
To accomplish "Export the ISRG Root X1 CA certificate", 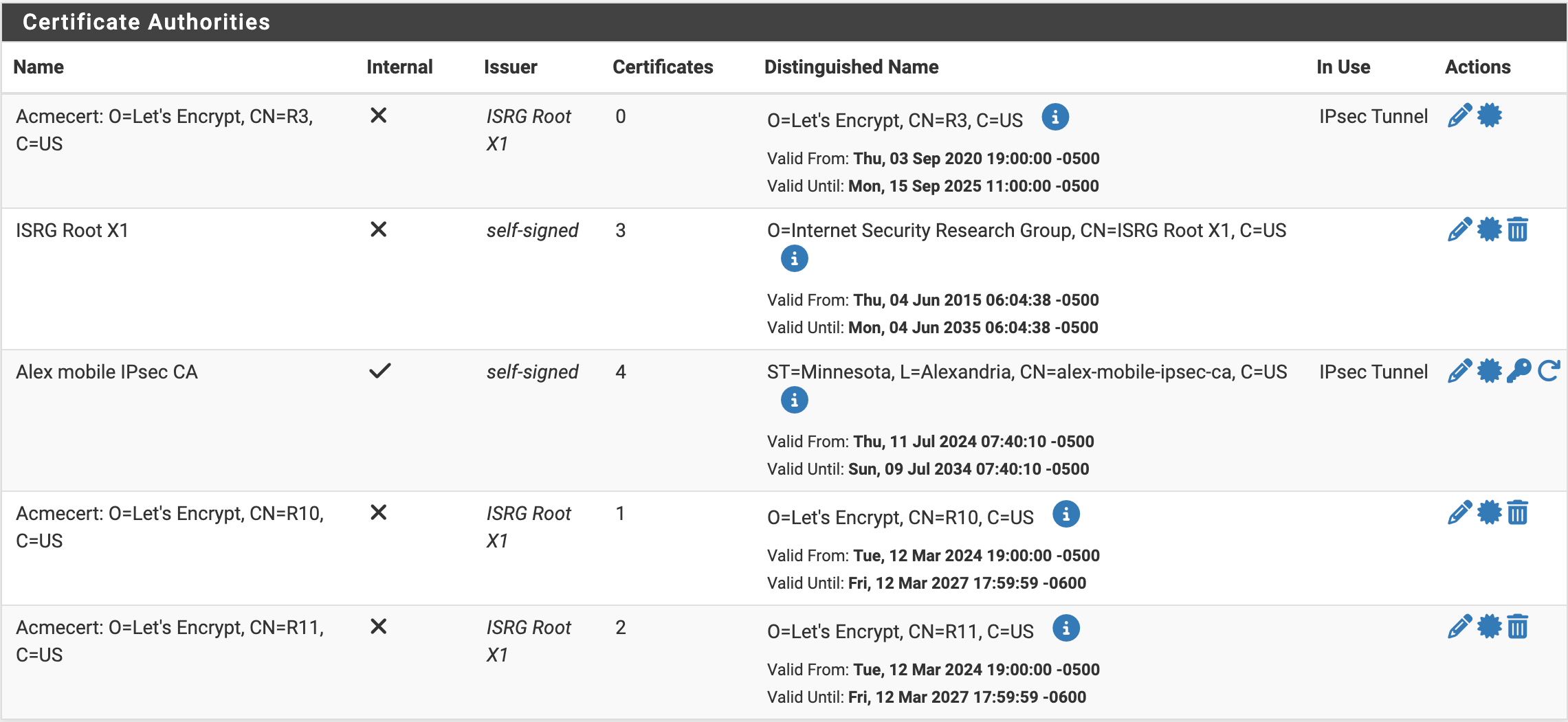I will [1489, 229].
